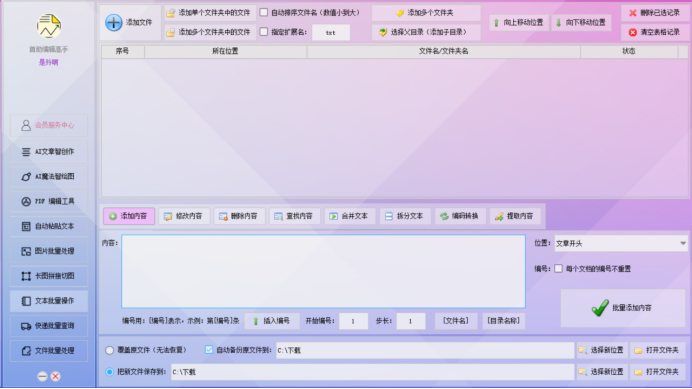Image resolution: width=692 pixels, height=389 pixels.
Task: Click 选择新位置 for backup path
Action: click(x=602, y=350)
